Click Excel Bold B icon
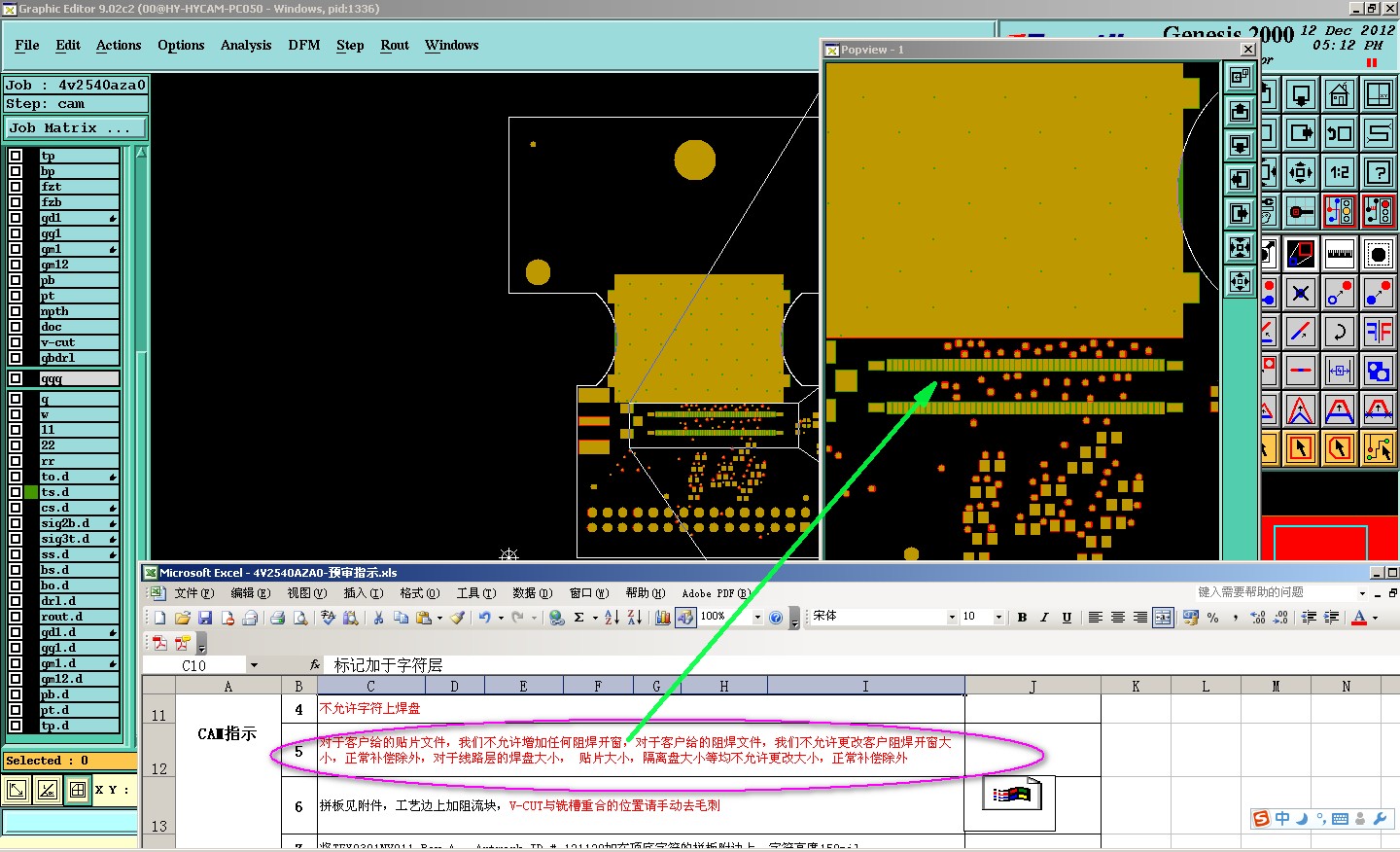Viewport: 1400px width, 852px height. click(x=1022, y=618)
